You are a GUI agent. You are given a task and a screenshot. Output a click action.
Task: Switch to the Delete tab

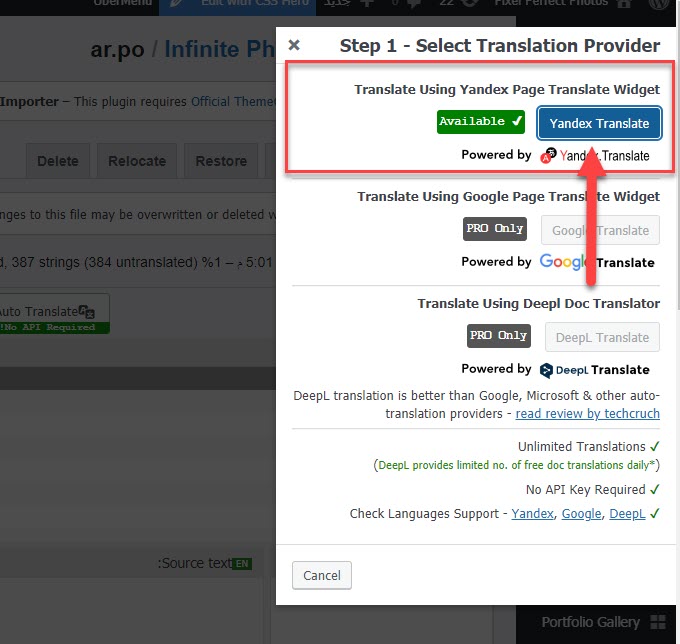[x=58, y=161]
